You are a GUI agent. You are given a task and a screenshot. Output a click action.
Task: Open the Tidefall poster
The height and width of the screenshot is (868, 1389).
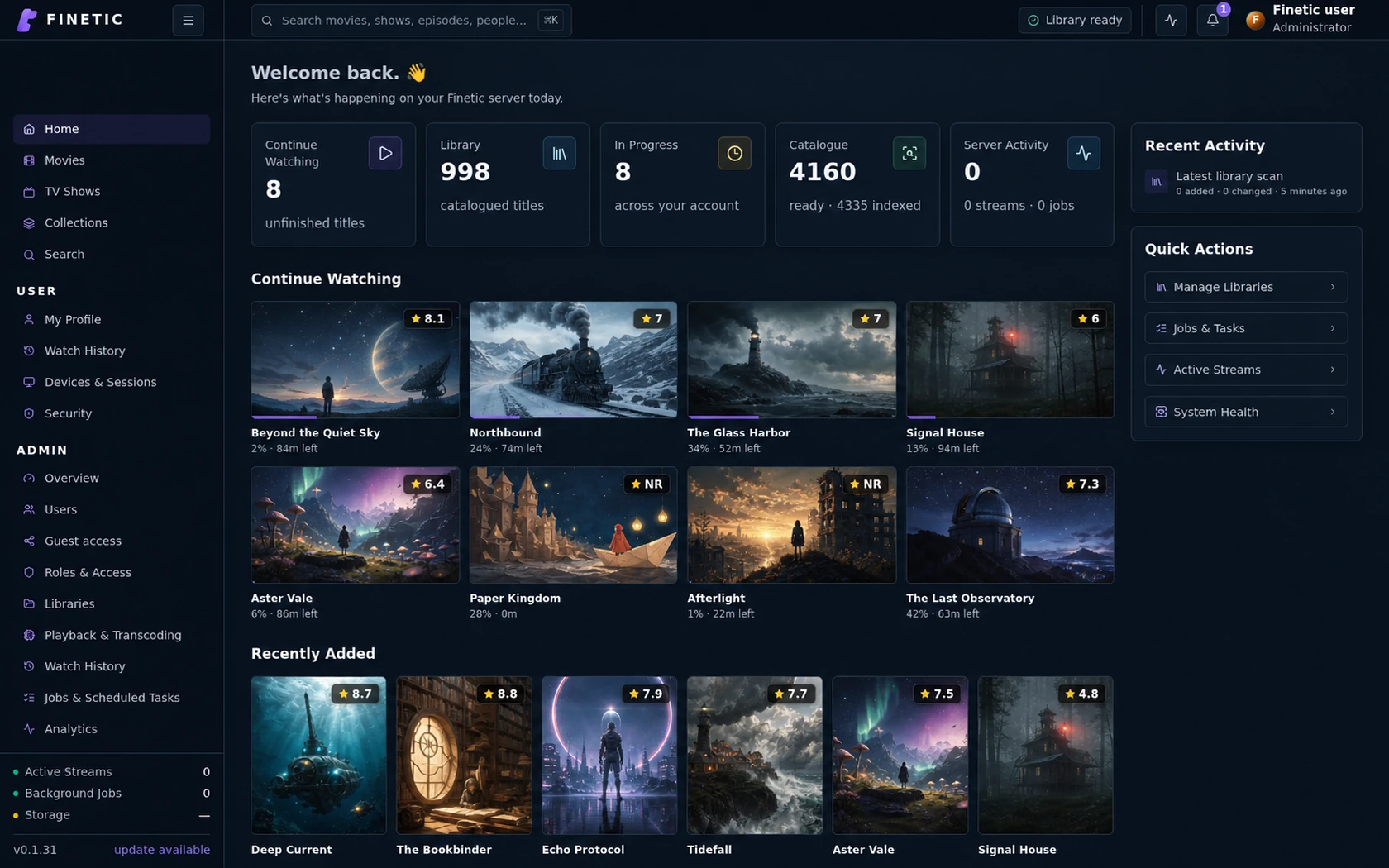click(x=755, y=755)
